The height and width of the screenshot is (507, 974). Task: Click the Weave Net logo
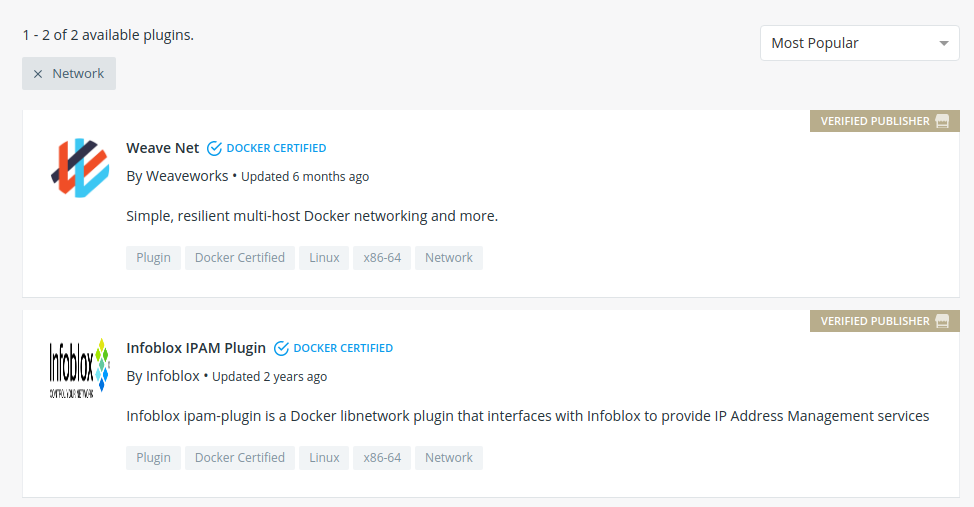(x=80, y=168)
